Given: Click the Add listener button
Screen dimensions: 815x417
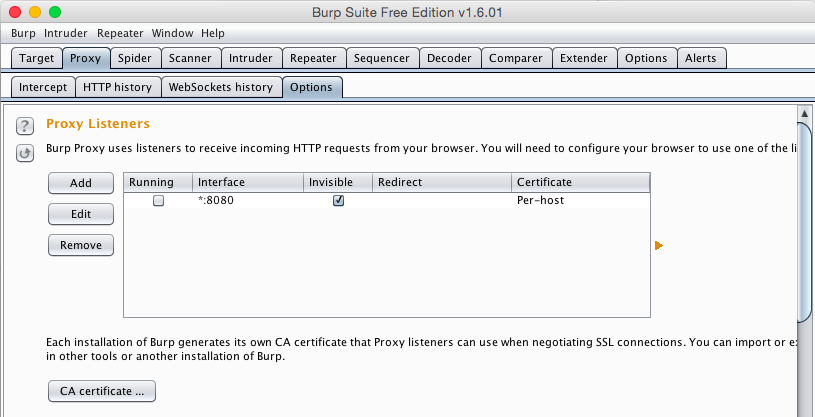Looking at the screenshot, I should (x=81, y=183).
